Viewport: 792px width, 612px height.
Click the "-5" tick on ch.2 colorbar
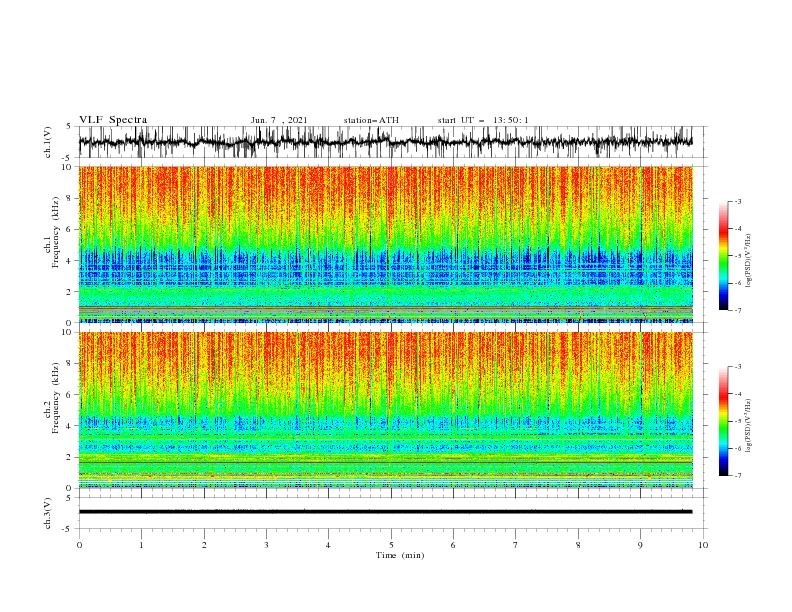737,421
